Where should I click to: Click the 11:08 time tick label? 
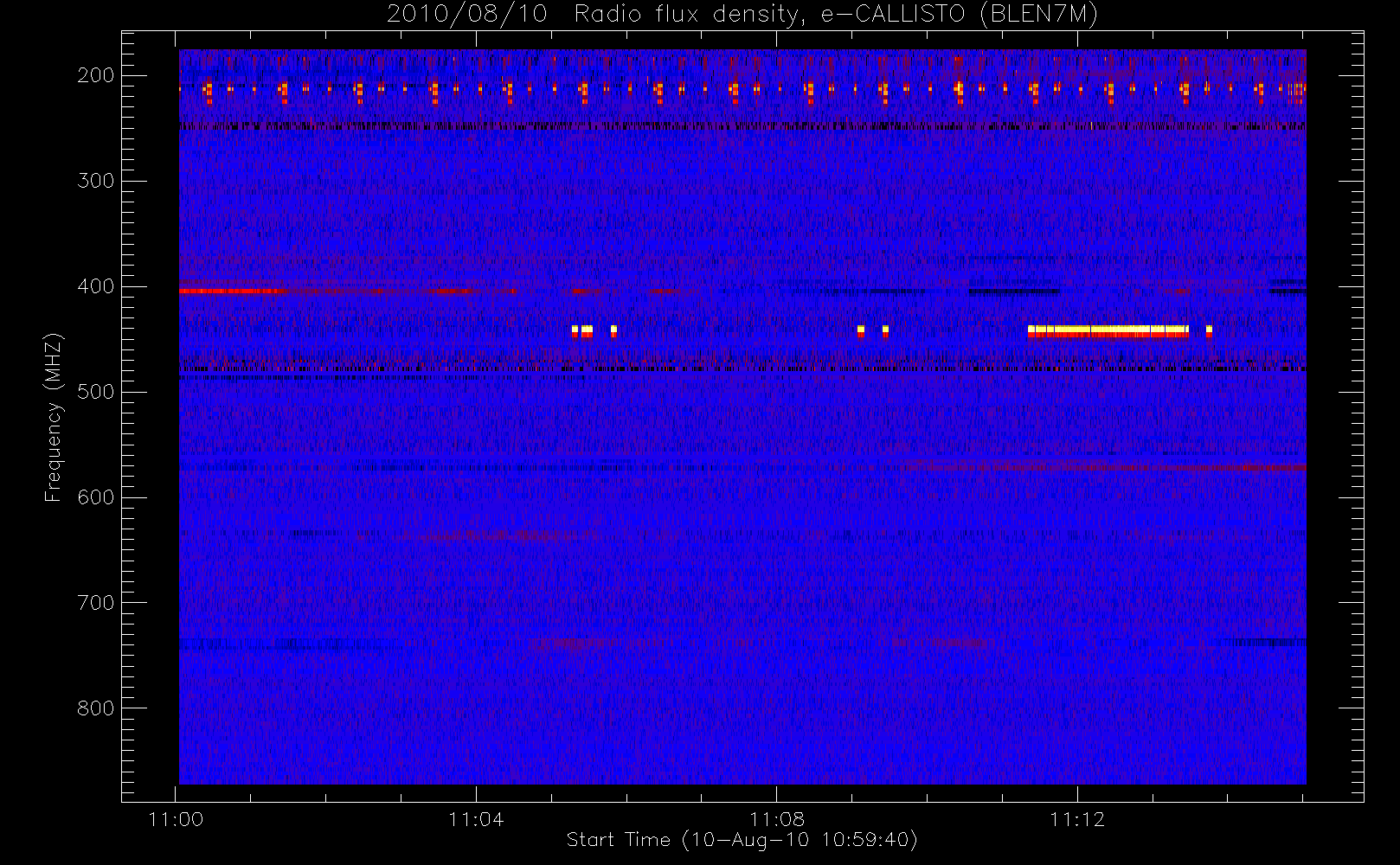[x=777, y=819]
